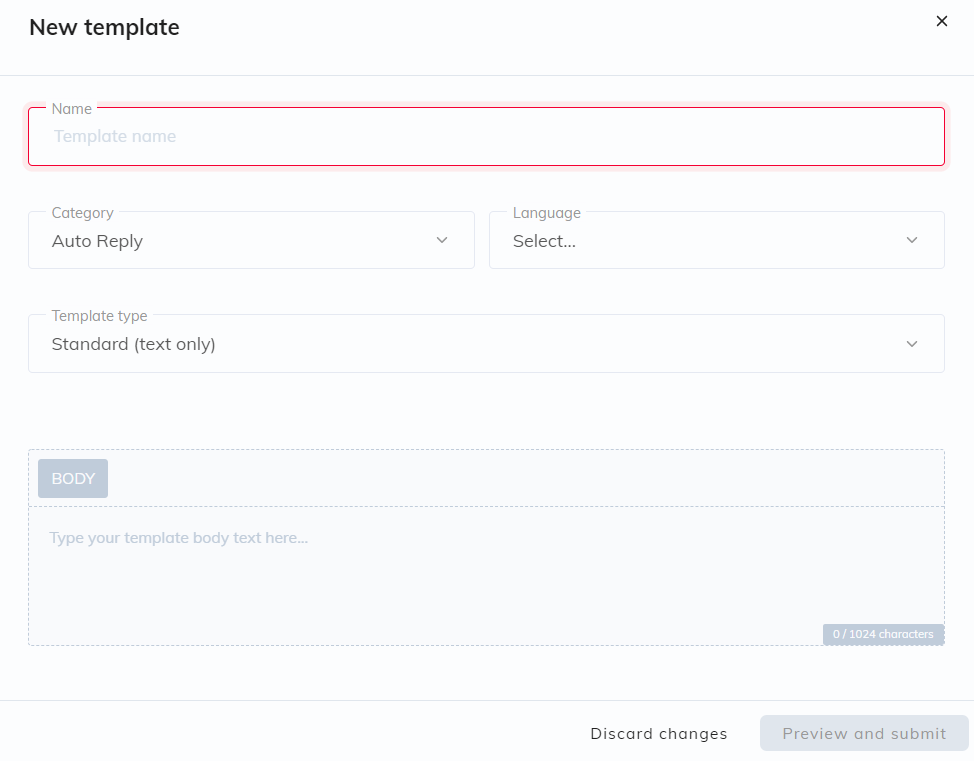This screenshot has height=761, width=974.
Task: Click the chevron arrow in Template type field
Action: [912, 344]
